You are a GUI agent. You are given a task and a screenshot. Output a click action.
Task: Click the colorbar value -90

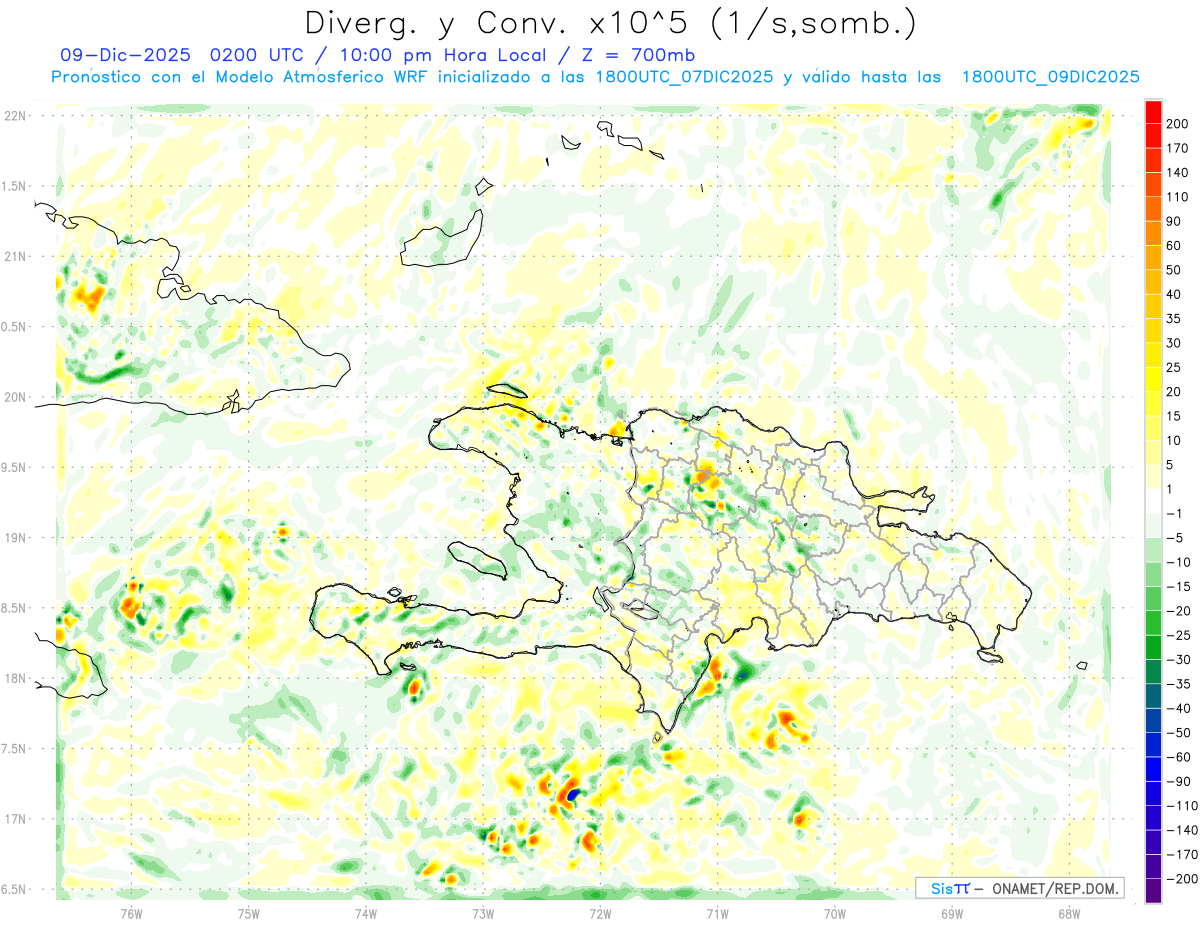coord(1181,782)
